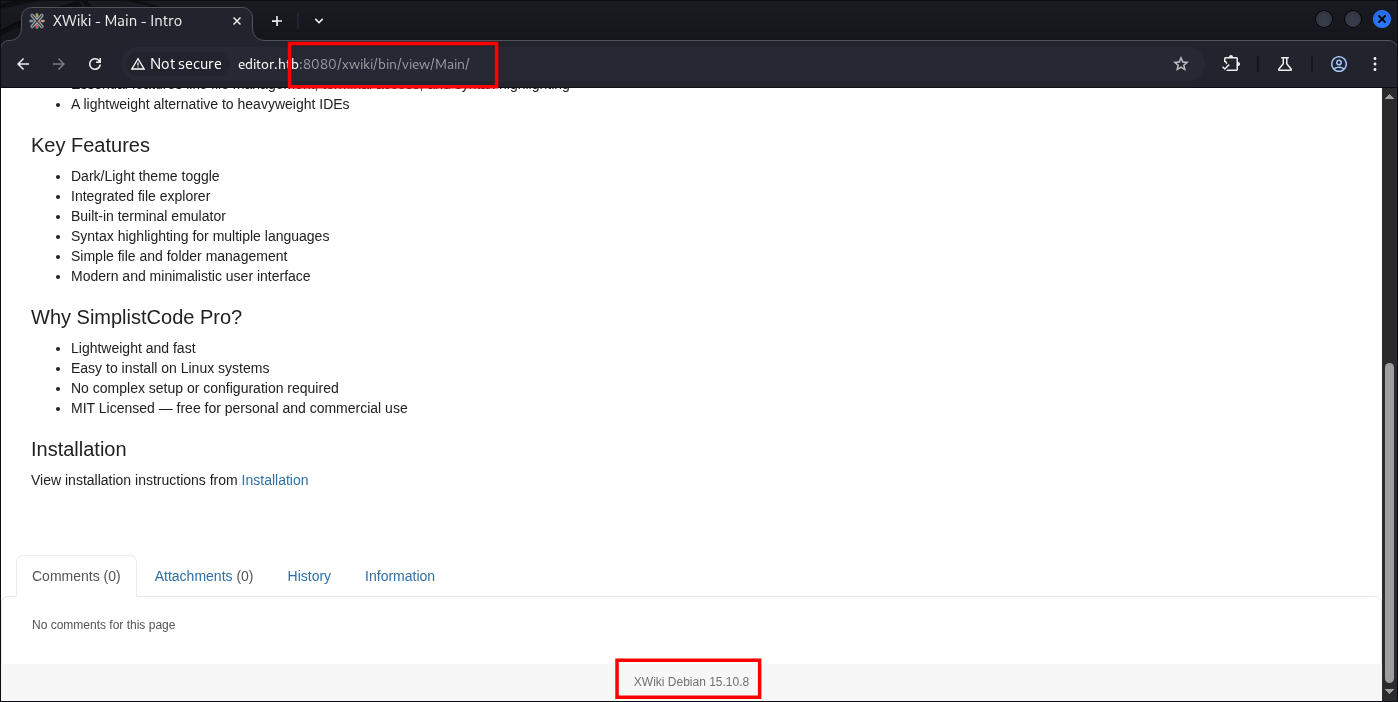1398x702 pixels.
Task: Click the forward navigation arrow
Action: pyautogui.click(x=59, y=64)
